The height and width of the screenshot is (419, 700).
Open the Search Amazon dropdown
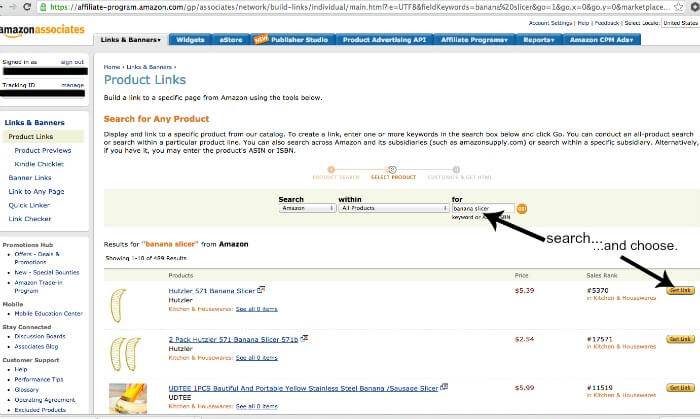(x=307, y=208)
